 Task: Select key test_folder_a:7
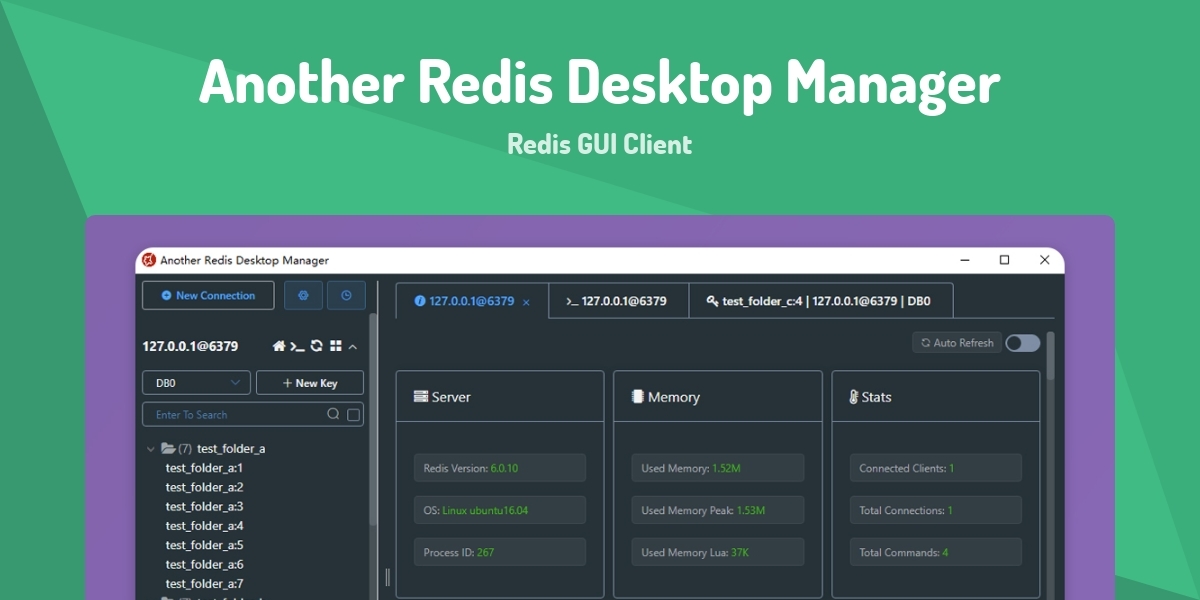(x=204, y=583)
